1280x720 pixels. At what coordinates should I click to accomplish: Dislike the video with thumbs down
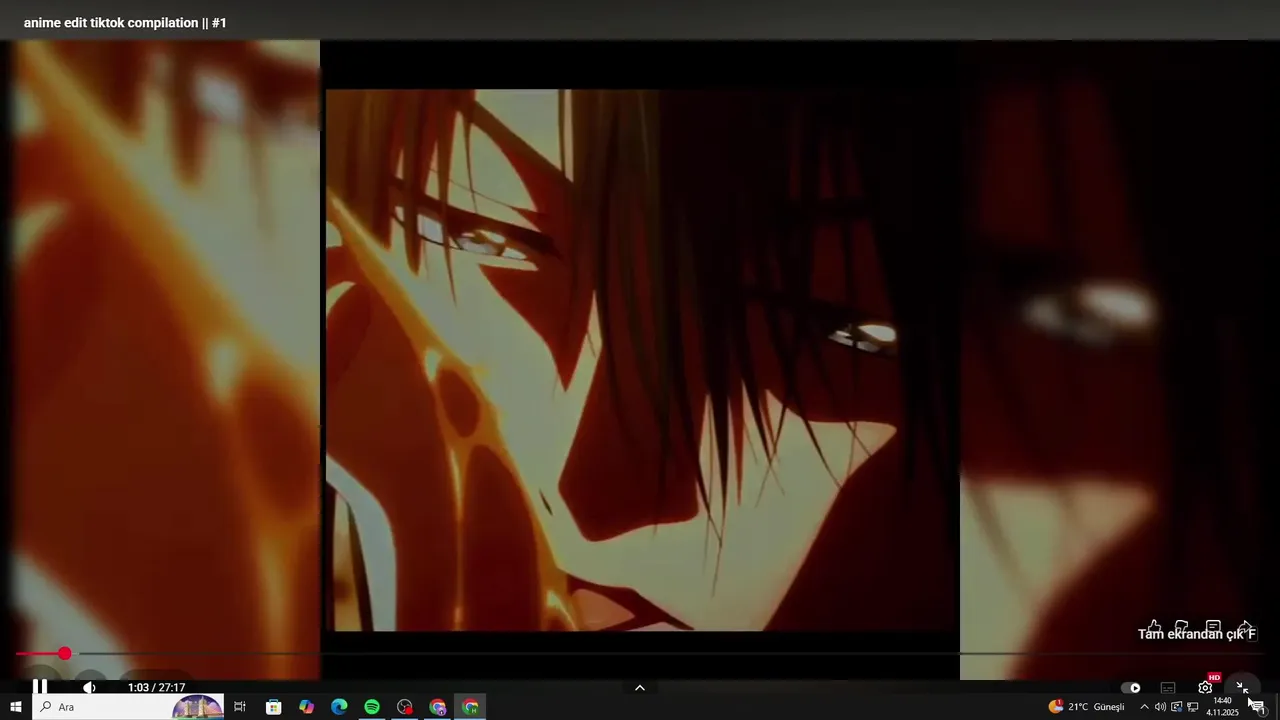(1182, 628)
